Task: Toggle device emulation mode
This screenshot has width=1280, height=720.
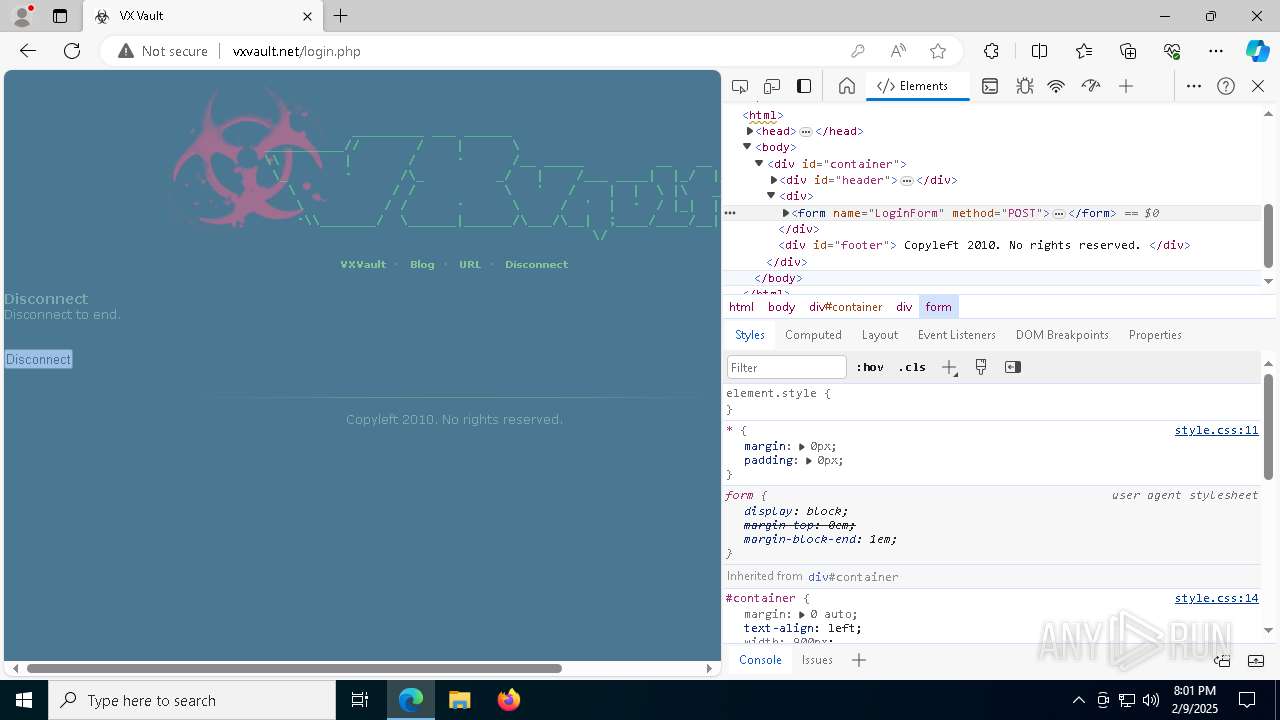Action: click(772, 86)
